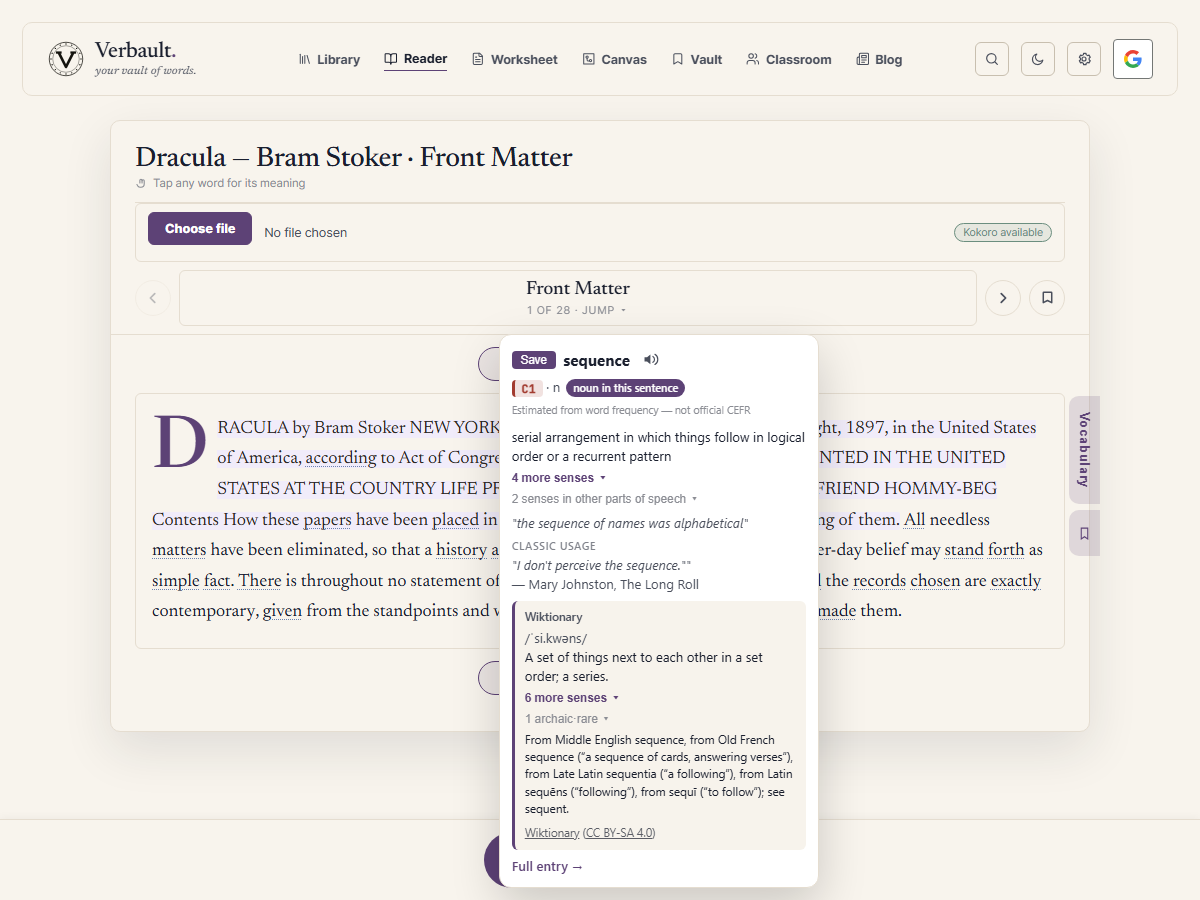Tap the word 'chosen' in text

[936, 581]
